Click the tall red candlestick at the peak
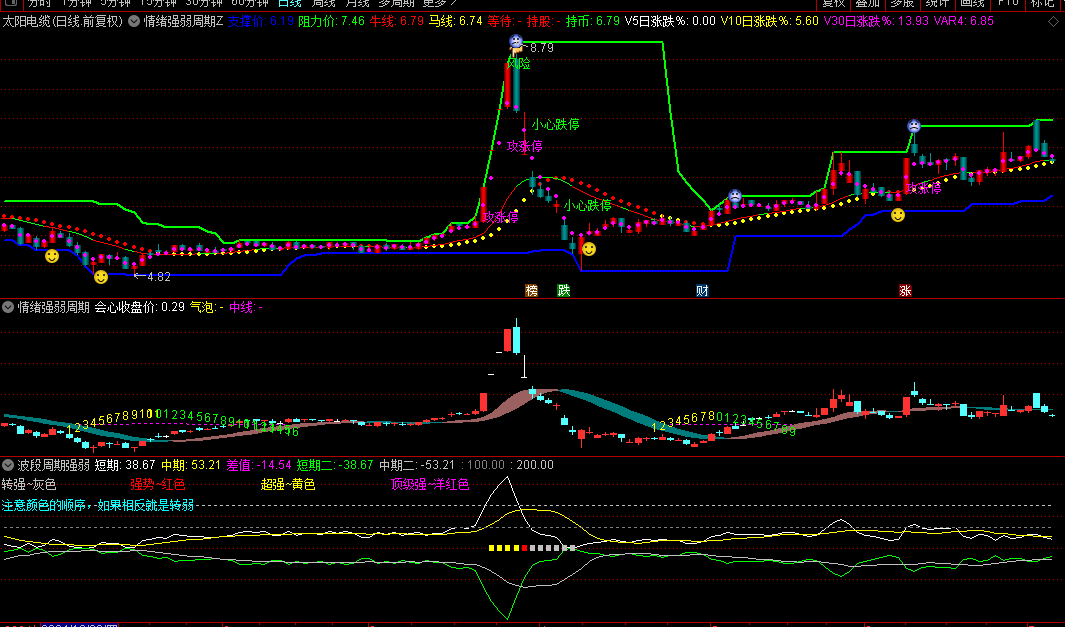 coord(507,84)
